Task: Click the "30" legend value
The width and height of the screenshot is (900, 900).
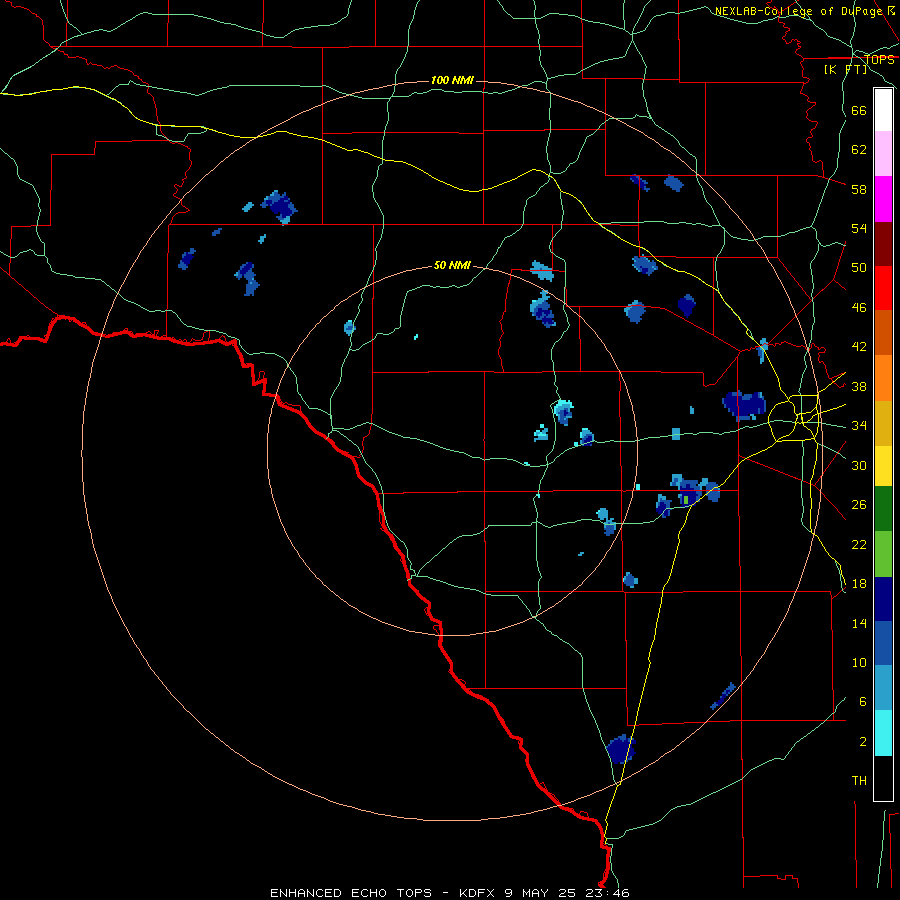Action: (859, 465)
